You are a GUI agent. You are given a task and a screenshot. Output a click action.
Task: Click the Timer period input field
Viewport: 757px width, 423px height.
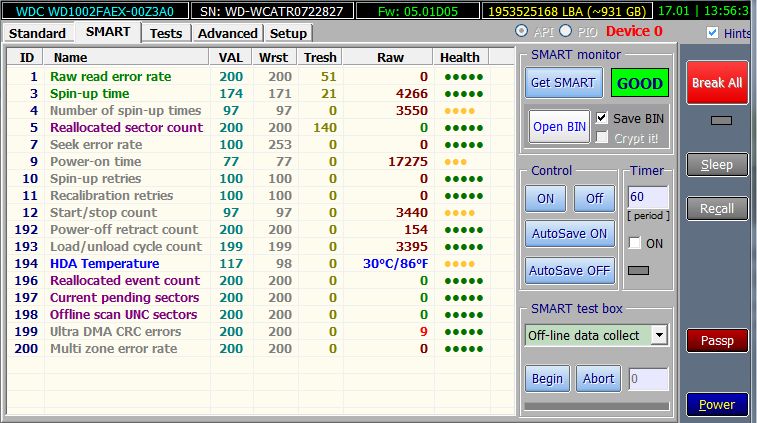tap(648, 197)
